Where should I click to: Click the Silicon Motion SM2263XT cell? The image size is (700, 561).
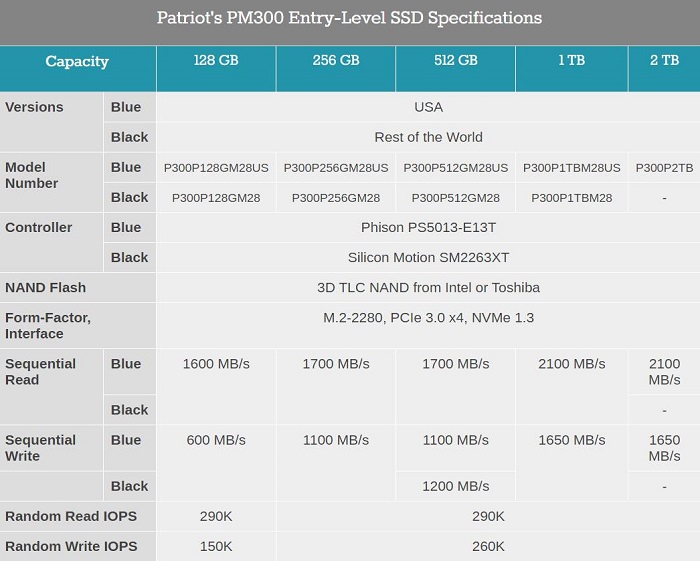tap(428, 257)
